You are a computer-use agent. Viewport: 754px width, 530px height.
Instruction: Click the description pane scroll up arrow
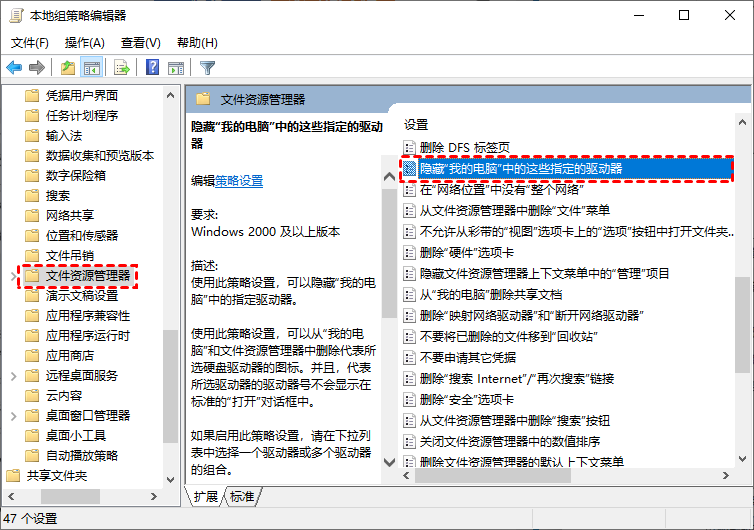(389, 177)
